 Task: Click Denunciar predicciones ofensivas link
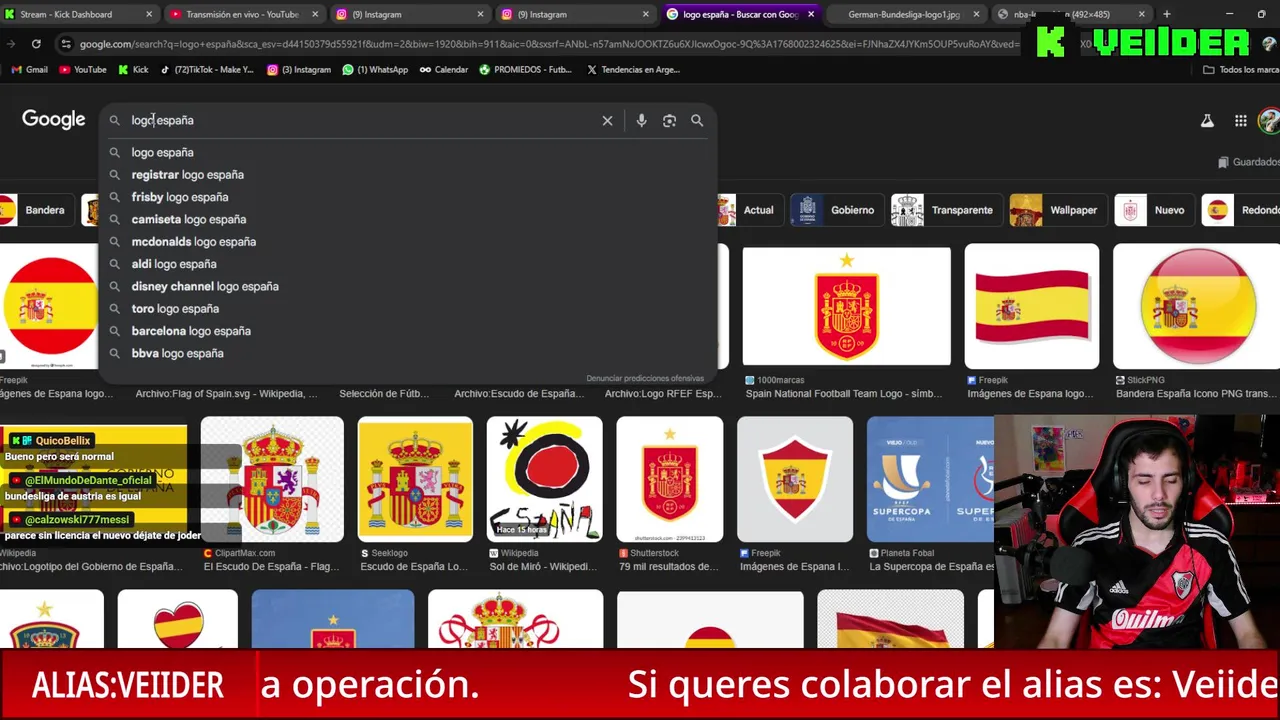pyautogui.click(x=645, y=378)
